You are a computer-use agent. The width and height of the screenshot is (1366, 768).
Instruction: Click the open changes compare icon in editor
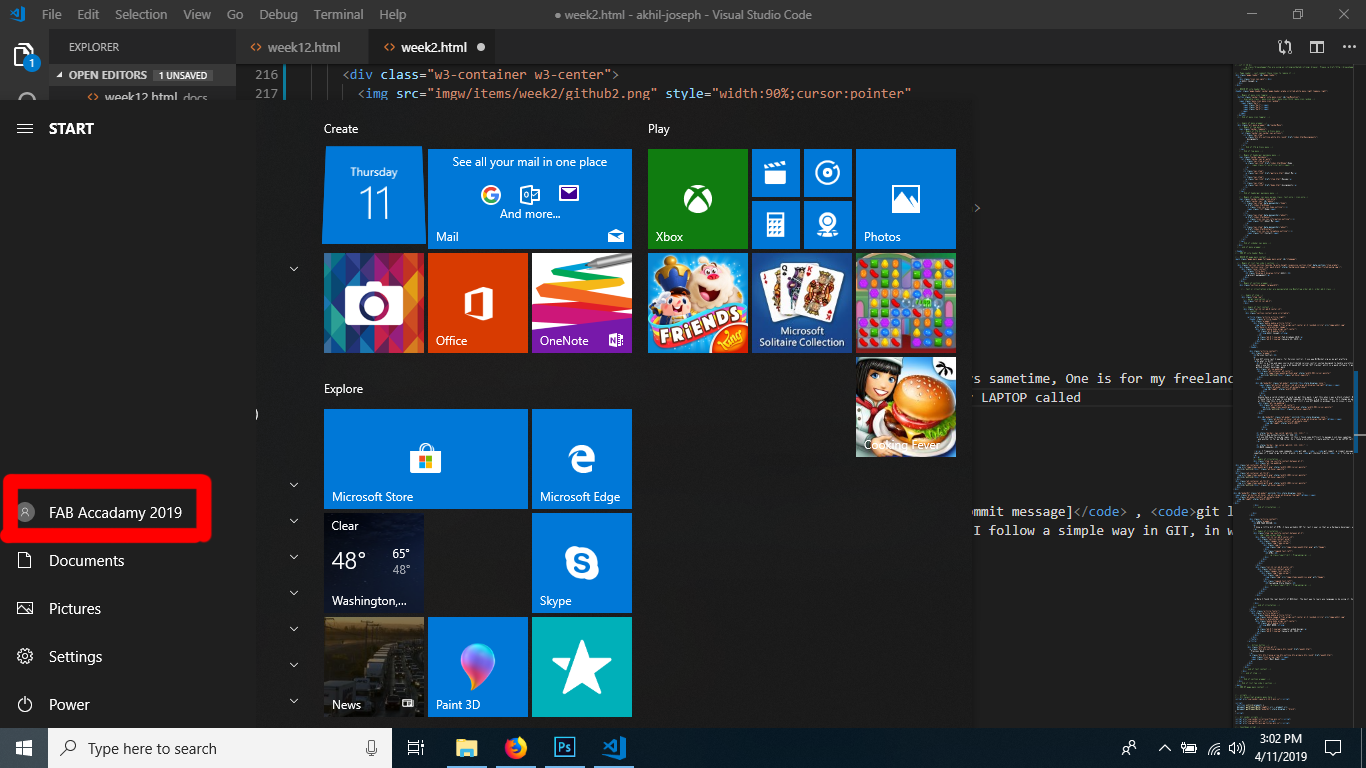tap(1285, 47)
